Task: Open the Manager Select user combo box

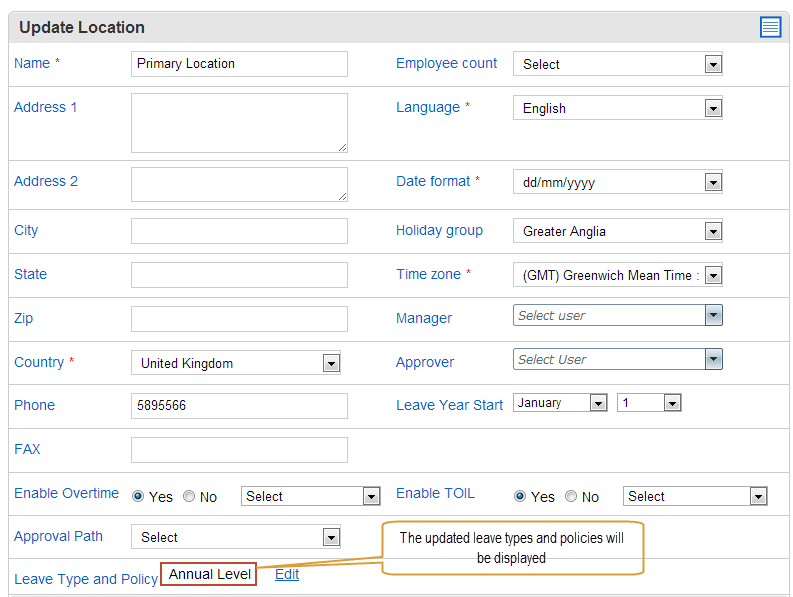Action: pos(618,315)
